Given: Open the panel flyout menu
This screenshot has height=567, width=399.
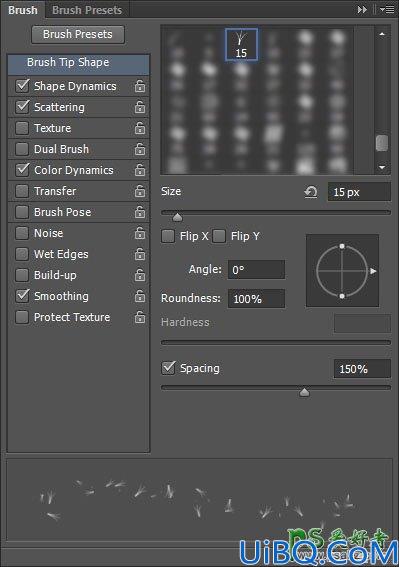Looking at the screenshot, I should click(387, 10).
